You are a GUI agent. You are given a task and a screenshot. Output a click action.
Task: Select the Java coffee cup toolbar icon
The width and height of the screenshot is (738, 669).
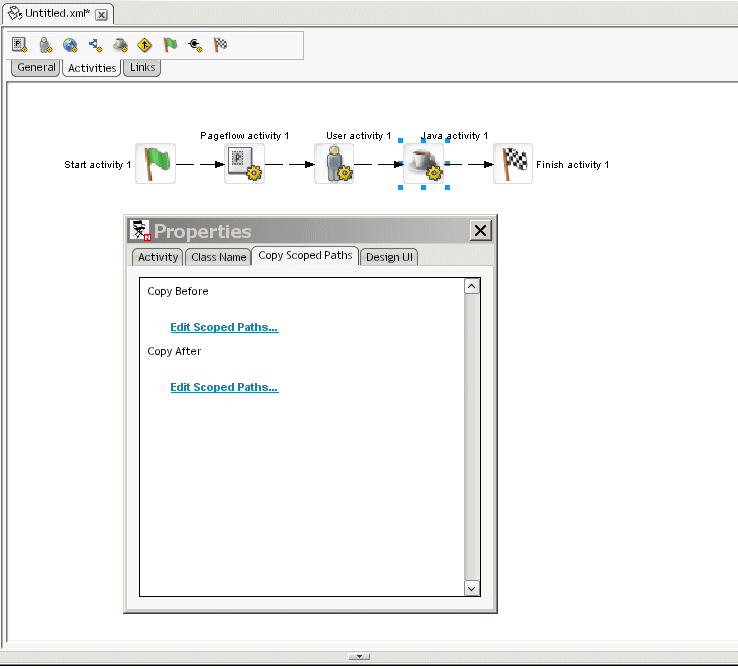[120, 45]
